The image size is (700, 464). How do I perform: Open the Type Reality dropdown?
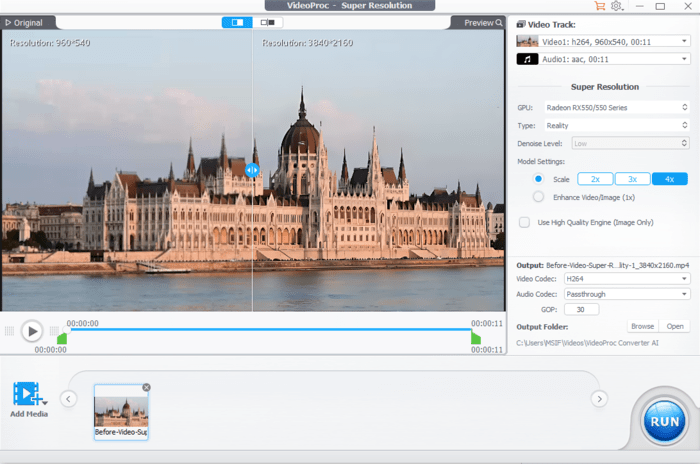[x=617, y=125]
